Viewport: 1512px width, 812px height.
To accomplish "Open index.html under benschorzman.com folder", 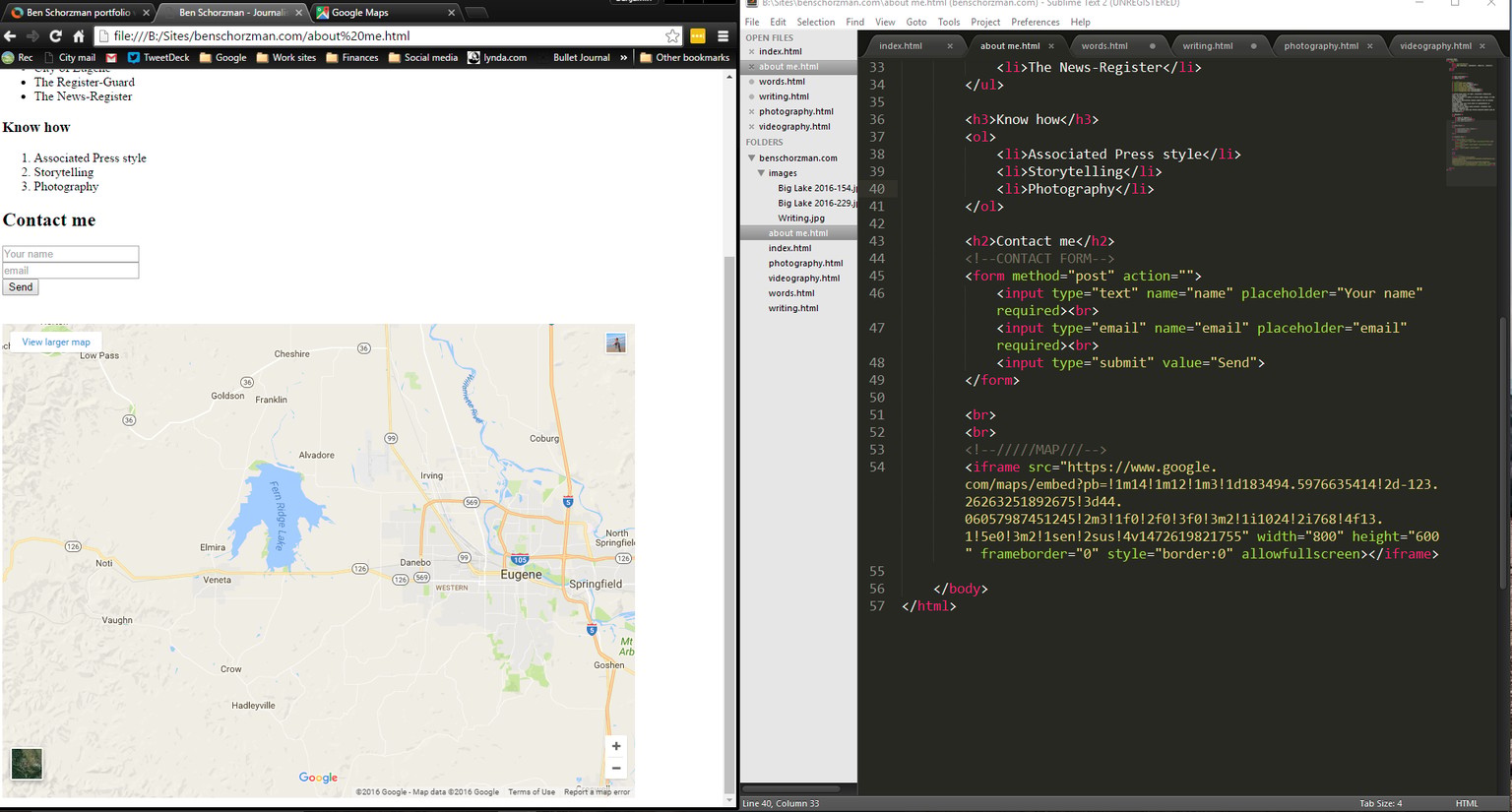I will point(789,248).
